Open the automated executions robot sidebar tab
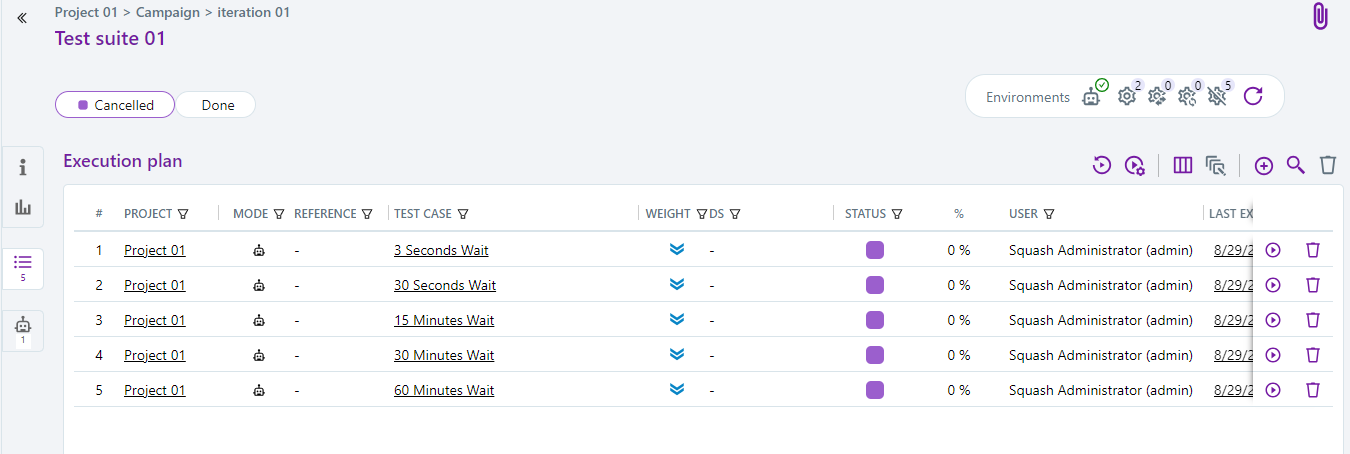 tap(23, 329)
